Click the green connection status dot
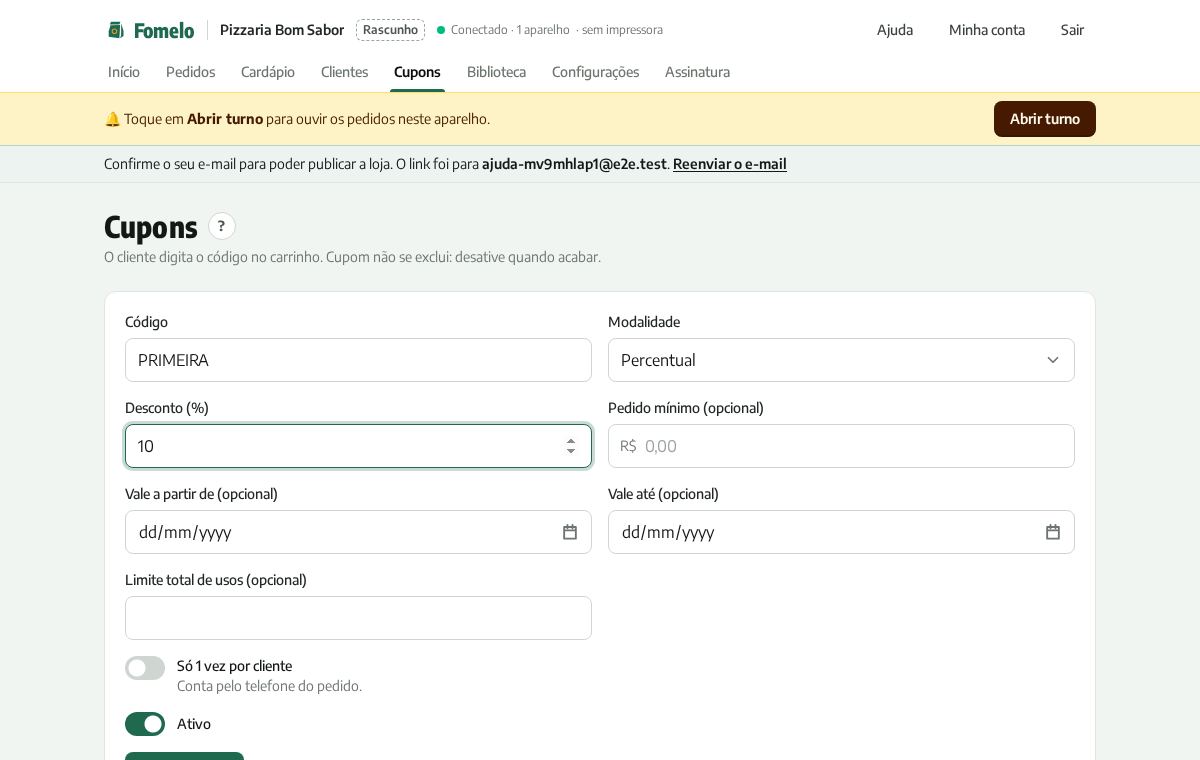The image size is (1200, 760). coord(441,30)
